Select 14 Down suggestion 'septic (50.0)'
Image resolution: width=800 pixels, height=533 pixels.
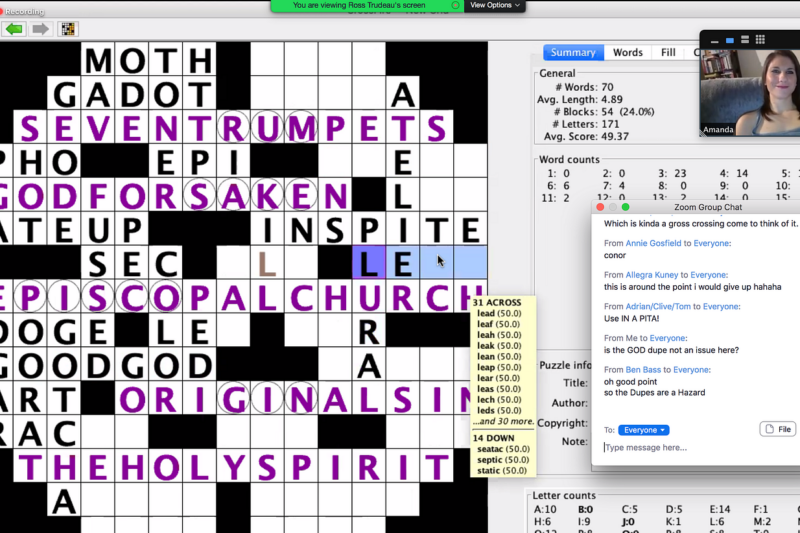pyautogui.click(x=502, y=460)
